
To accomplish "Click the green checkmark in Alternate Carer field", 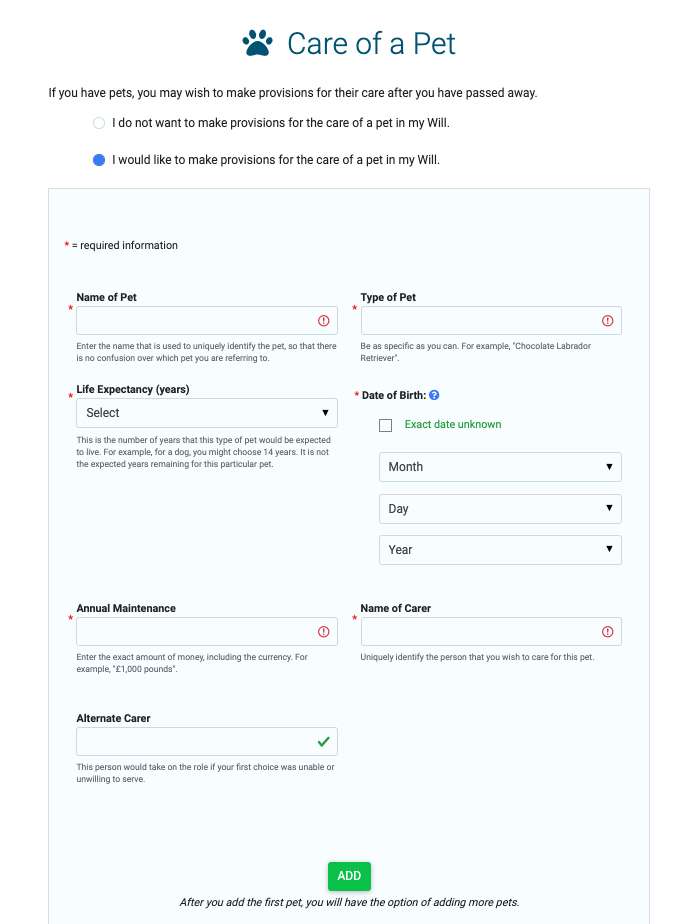I will click(324, 741).
